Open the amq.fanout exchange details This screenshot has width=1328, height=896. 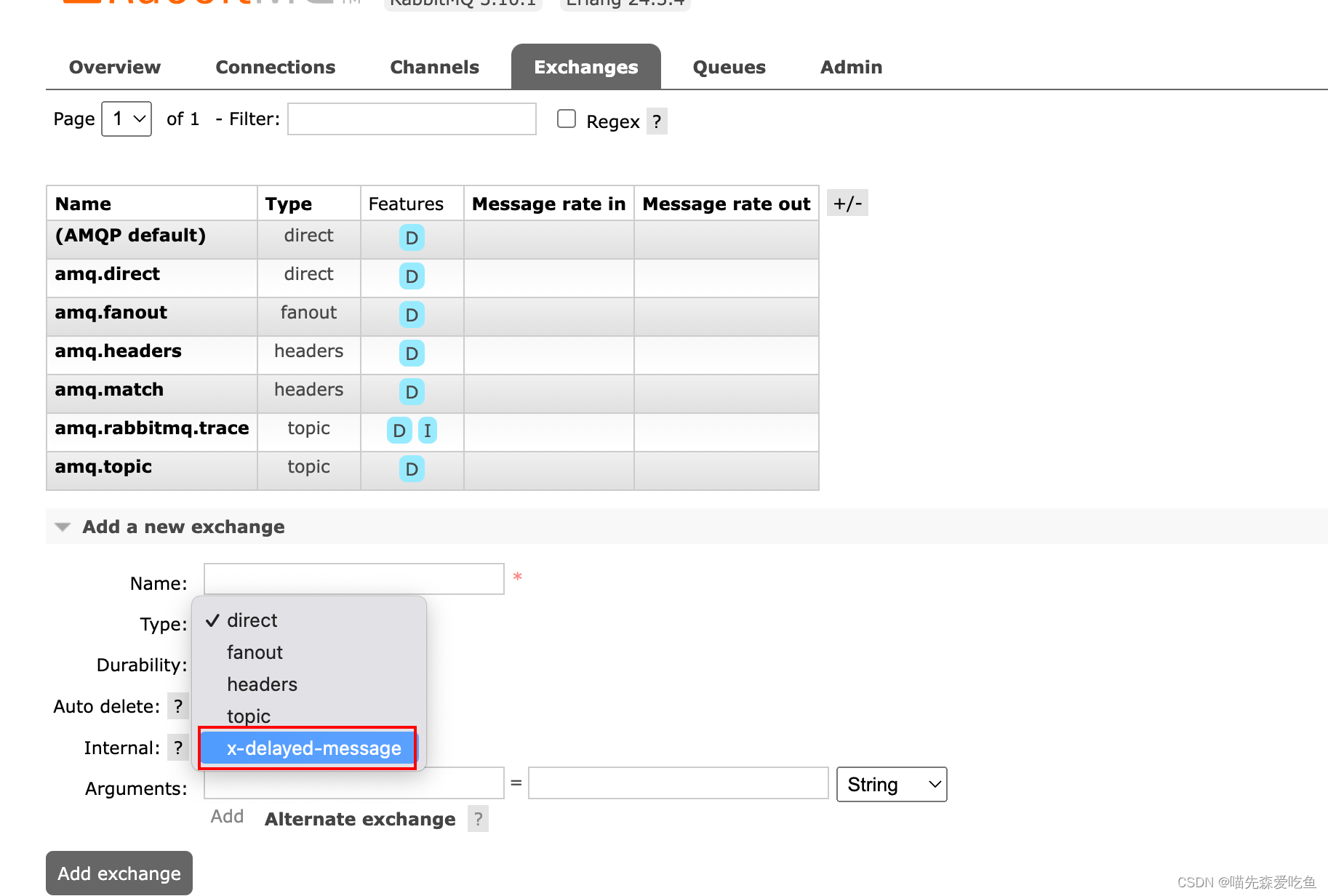(111, 312)
